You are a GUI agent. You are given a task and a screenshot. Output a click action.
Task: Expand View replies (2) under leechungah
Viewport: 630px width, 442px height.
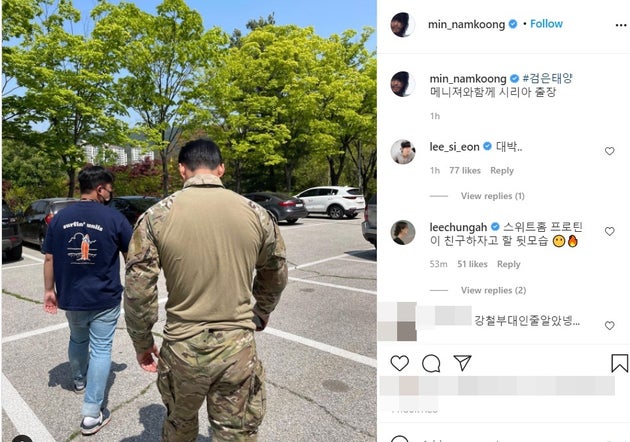493,290
